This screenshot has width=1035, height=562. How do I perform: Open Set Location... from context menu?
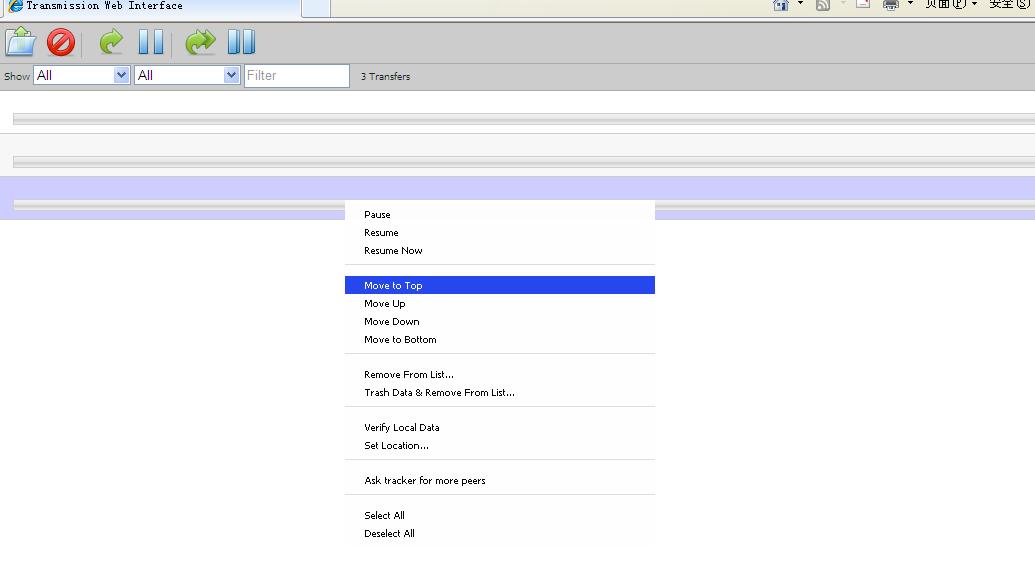(x=500, y=445)
